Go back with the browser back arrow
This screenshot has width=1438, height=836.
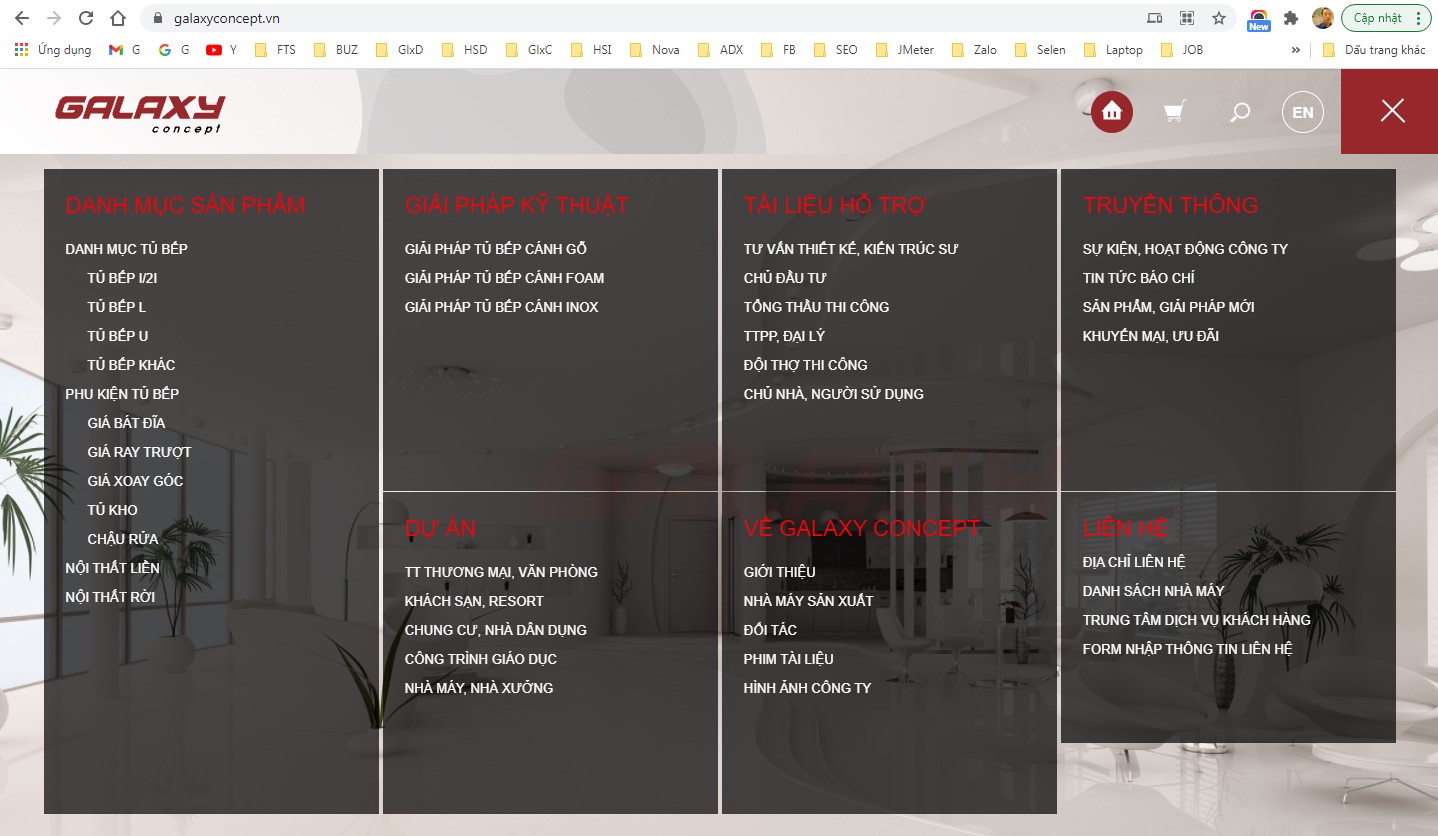tap(22, 18)
